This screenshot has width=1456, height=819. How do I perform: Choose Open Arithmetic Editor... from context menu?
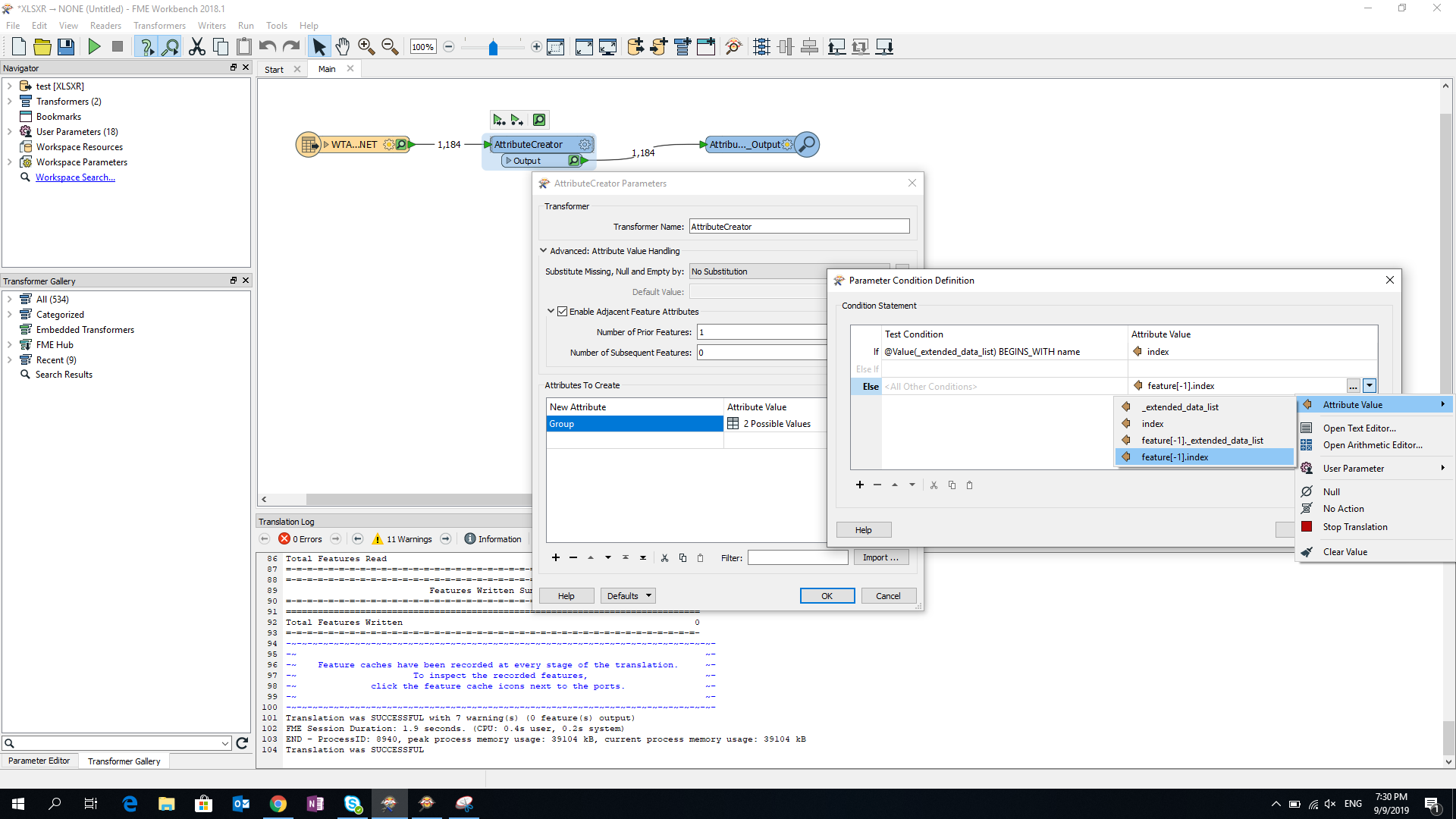1373,445
